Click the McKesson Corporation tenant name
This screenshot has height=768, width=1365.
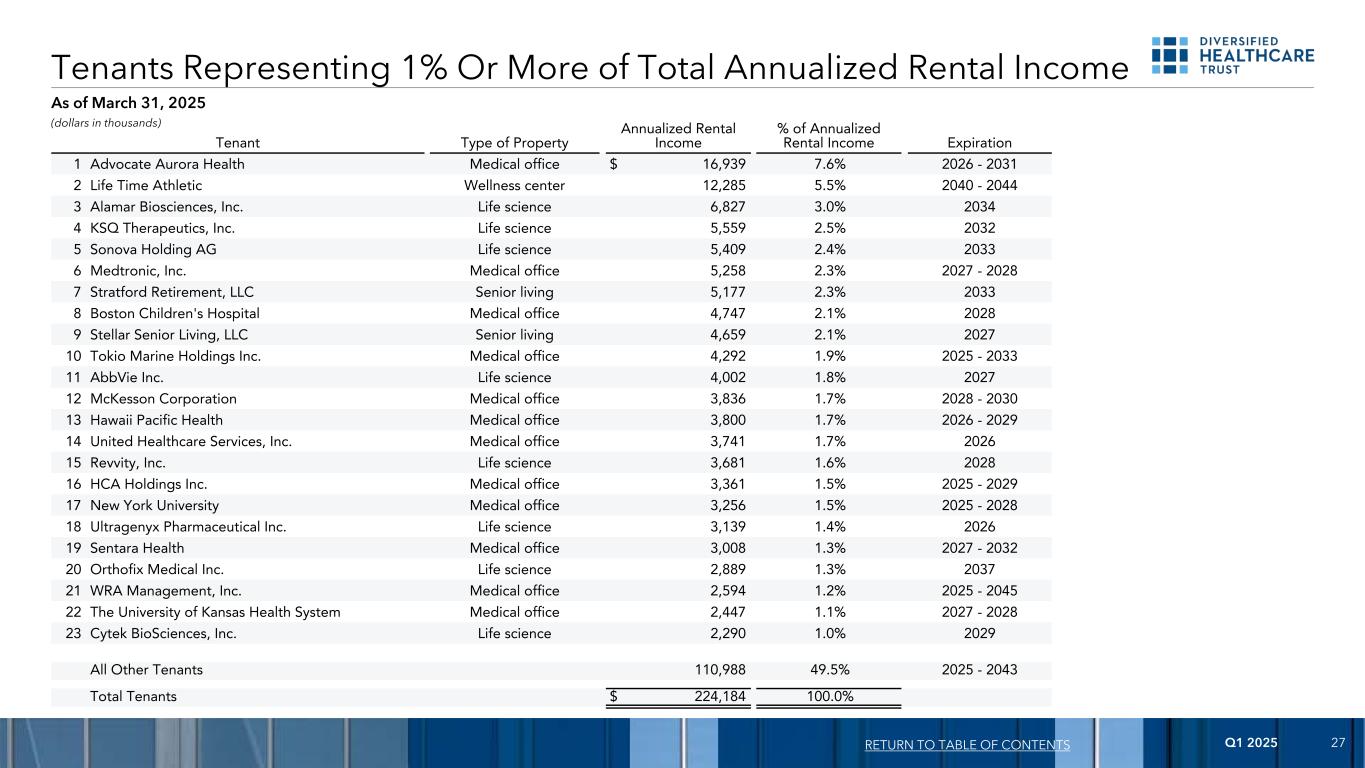164,398
